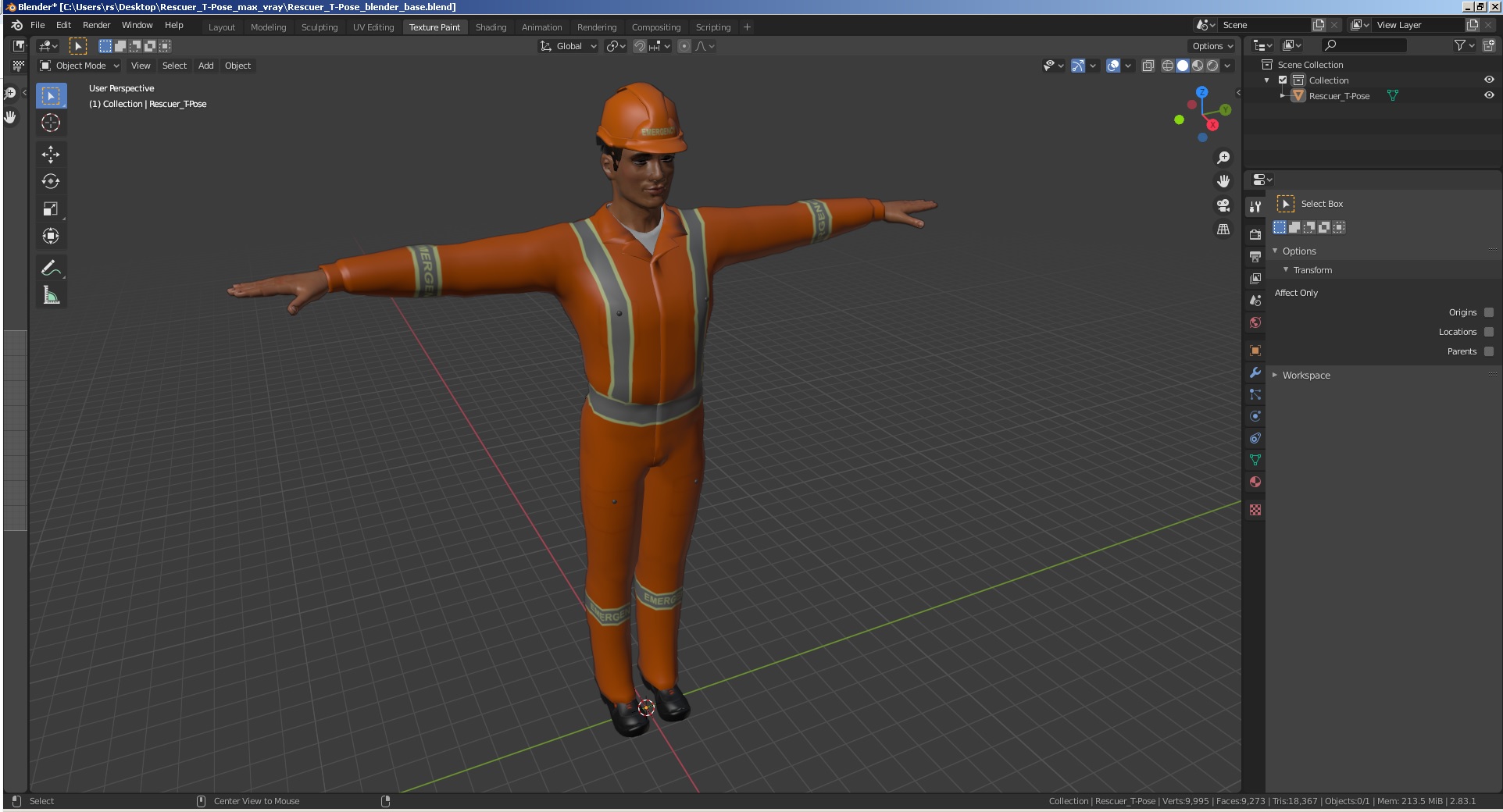Open the Render menu
The height and width of the screenshot is (812, 1503).
[x=96, y=25]
